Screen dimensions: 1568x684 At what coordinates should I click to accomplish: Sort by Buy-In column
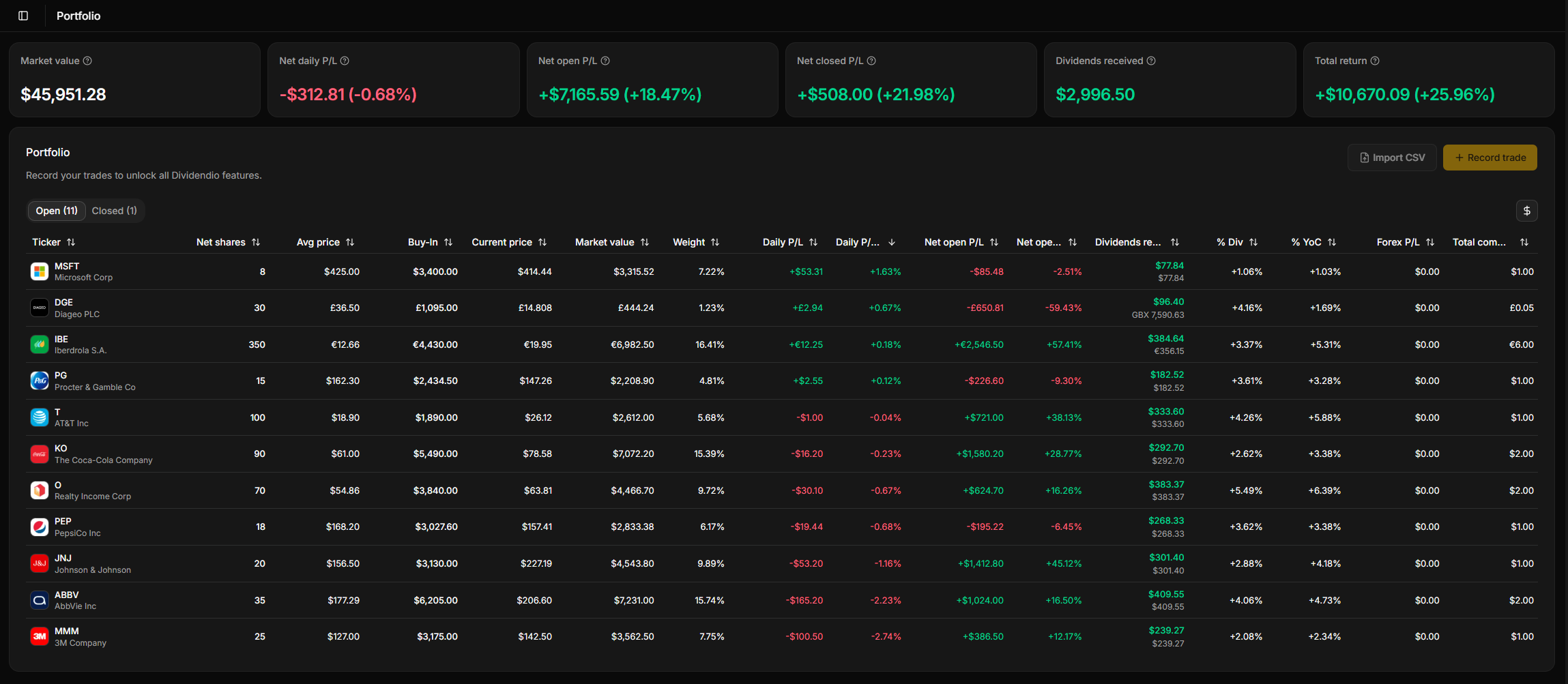(431, 242)
